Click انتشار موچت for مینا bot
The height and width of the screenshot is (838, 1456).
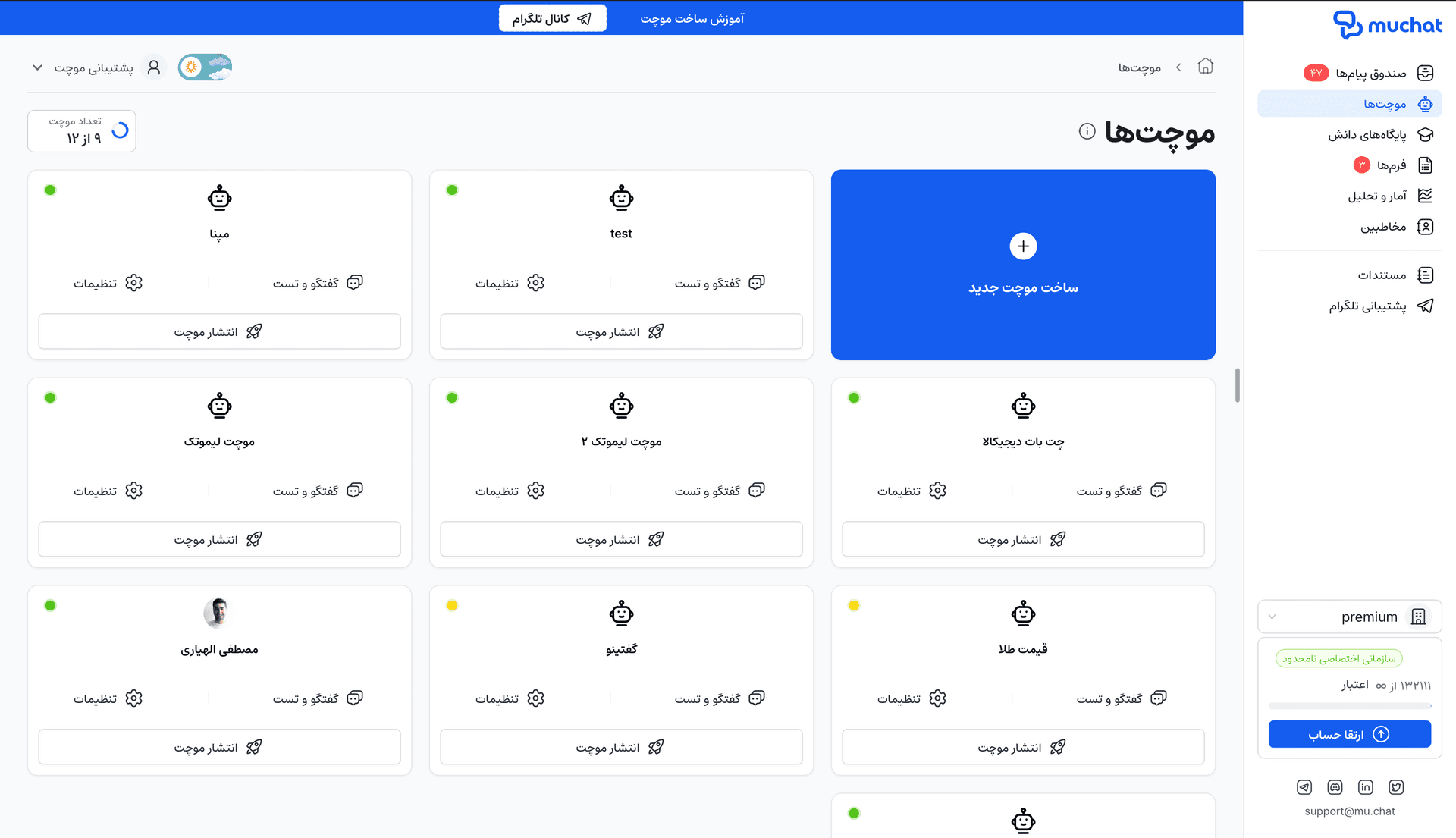tap(219, 331)
